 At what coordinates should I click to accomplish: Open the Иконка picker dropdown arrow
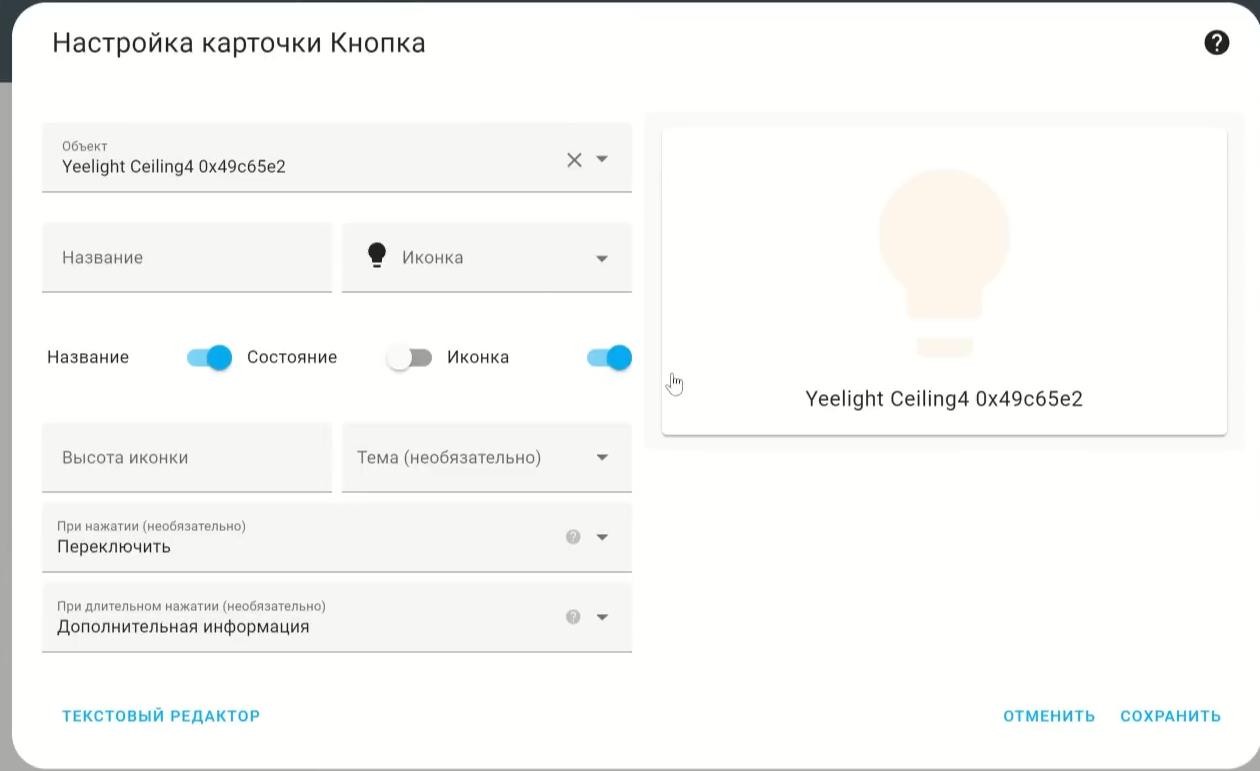602,258
